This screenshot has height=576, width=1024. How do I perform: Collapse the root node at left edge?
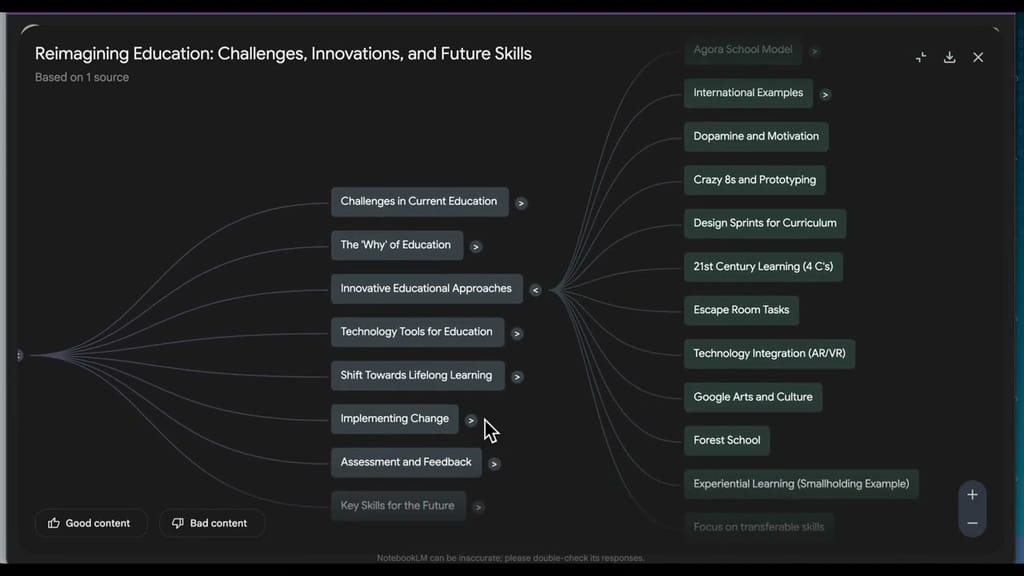click(x=20, y=355)
